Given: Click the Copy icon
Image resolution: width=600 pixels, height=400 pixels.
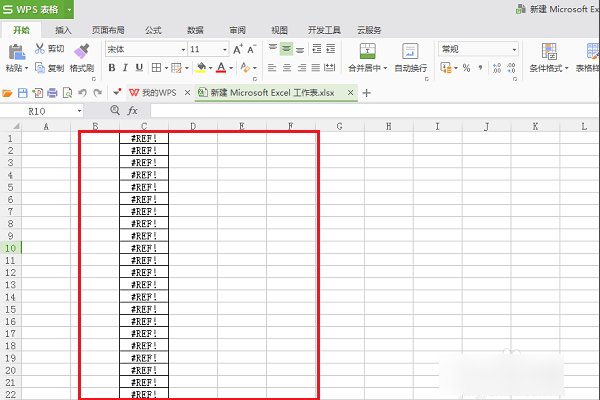Looking at the screenshot, I should pos(40,68).
